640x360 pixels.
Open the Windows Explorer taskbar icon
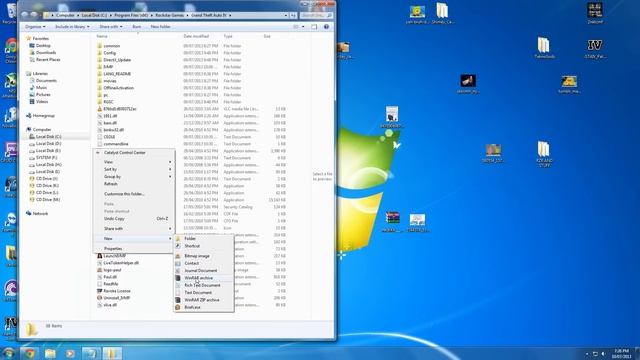pyautogui.click(x=50, y=353)
